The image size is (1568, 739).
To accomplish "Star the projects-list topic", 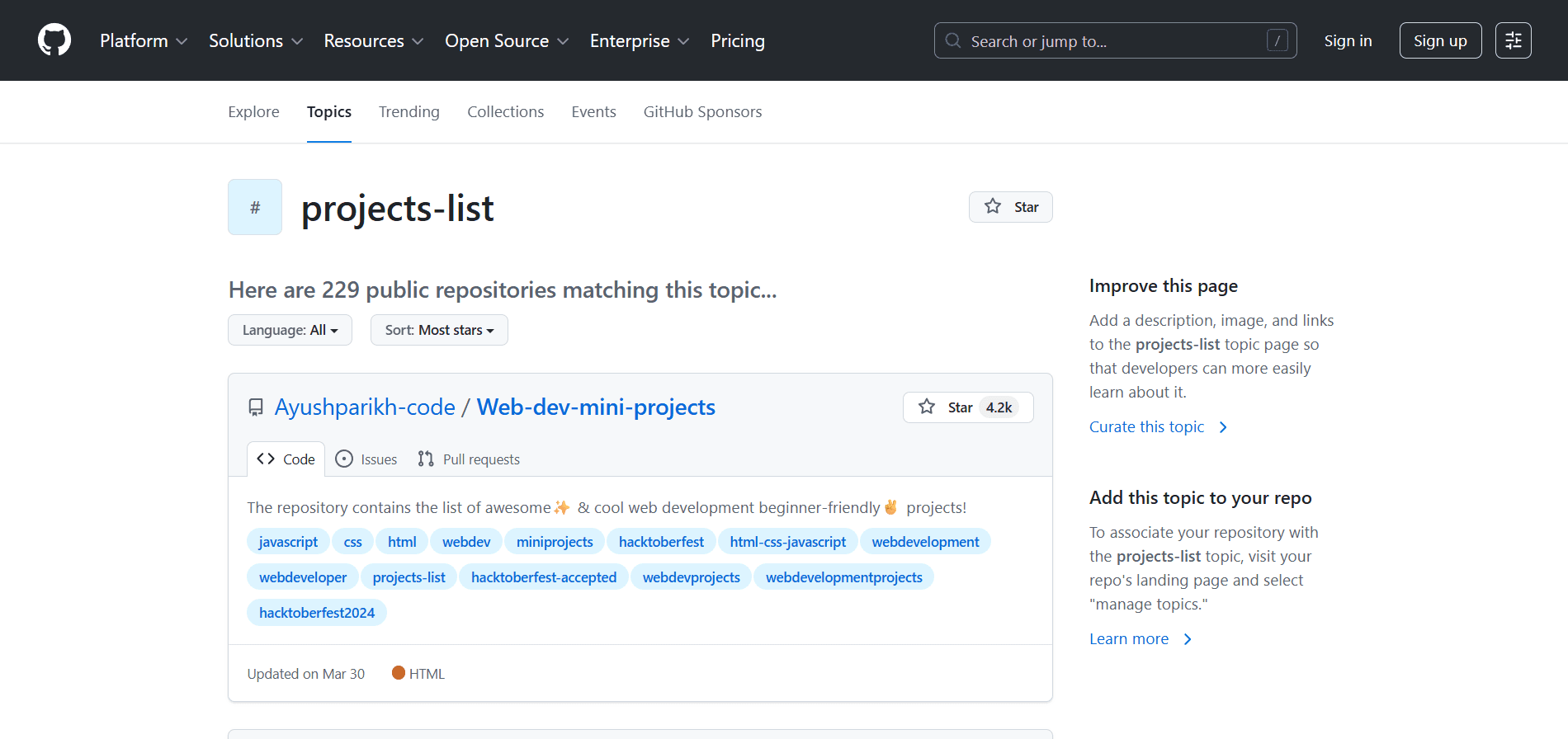I will (x=1011, y=207).
